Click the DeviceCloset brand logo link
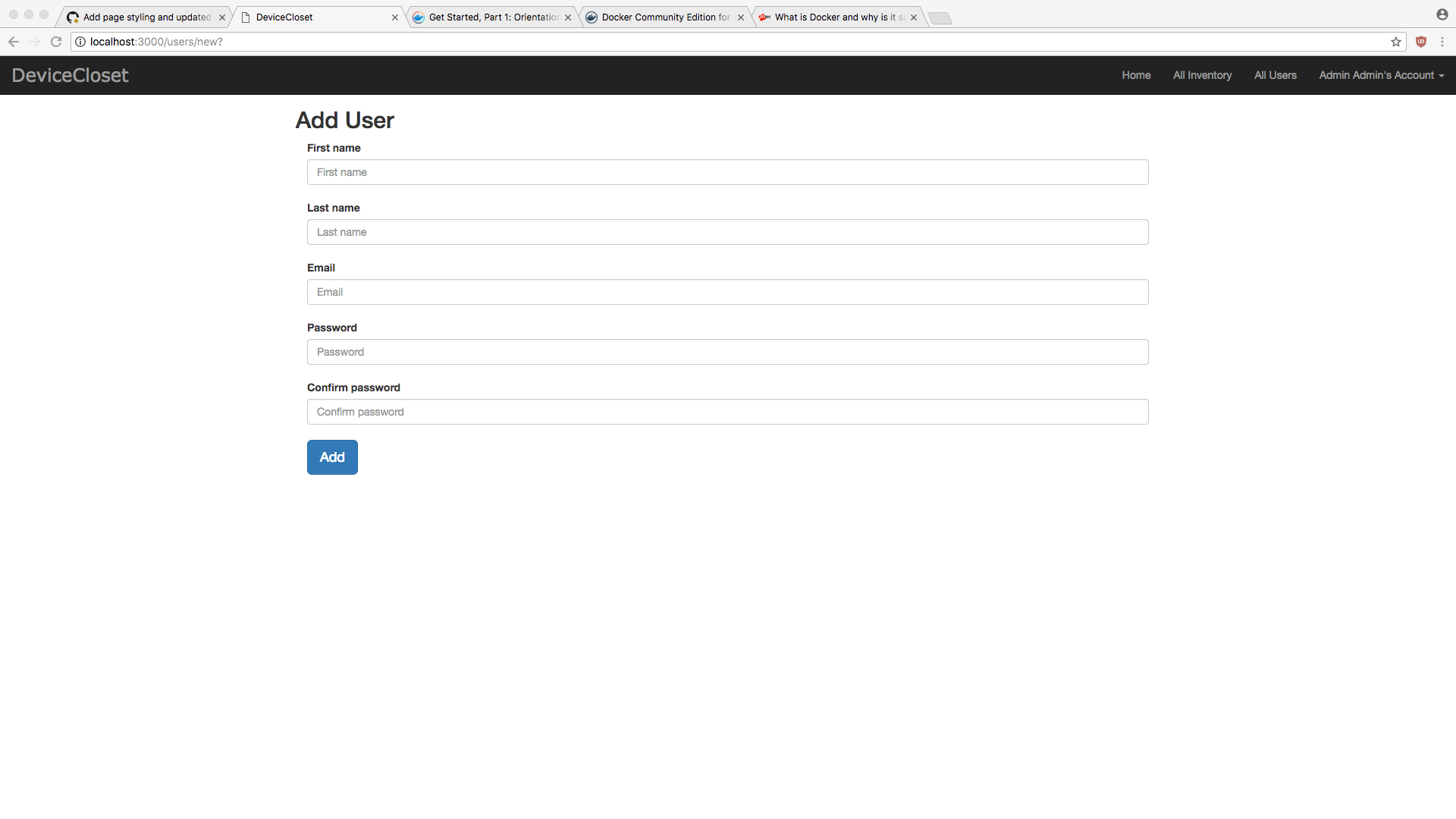The image size is (1456, 819). [x=70, y=75]
